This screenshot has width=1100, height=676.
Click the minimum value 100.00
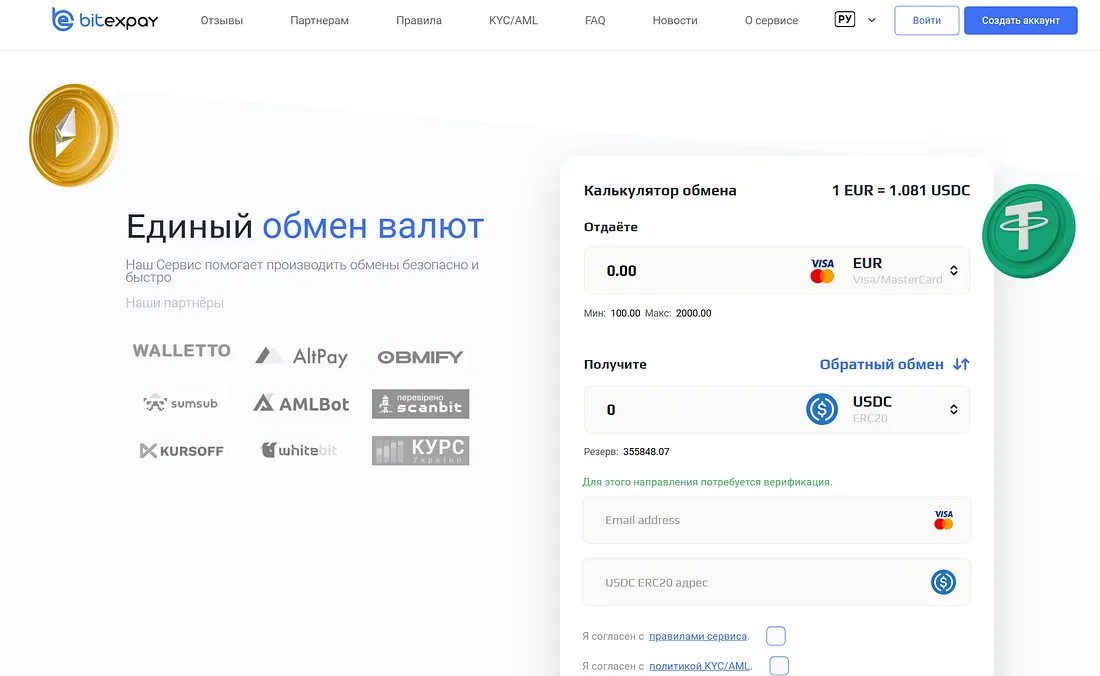pos(625,313)
